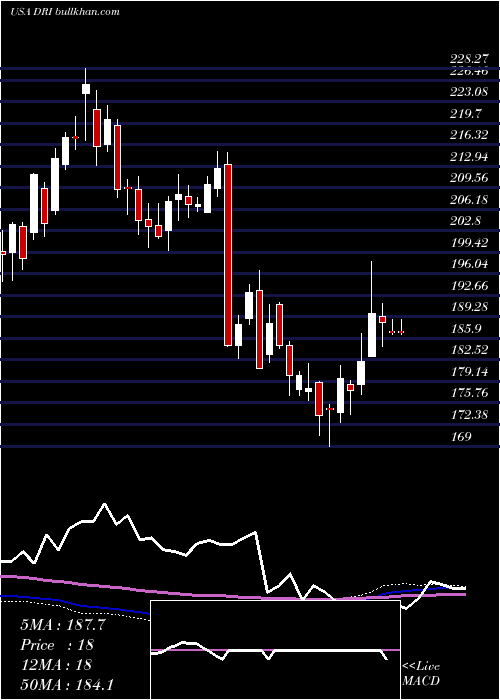Click the 182.52 price axis label
The width and height of the screenshot is (500, 700).
(x=469, y=350)
